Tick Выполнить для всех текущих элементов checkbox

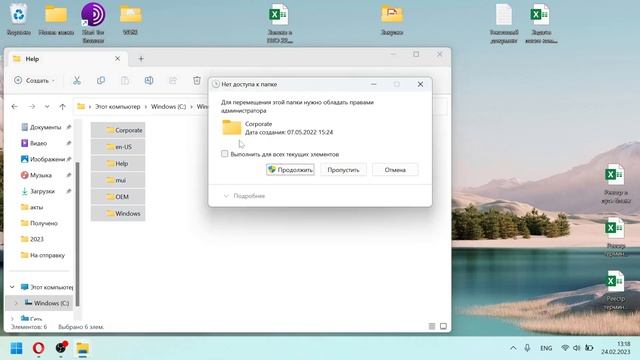(224, 154)
